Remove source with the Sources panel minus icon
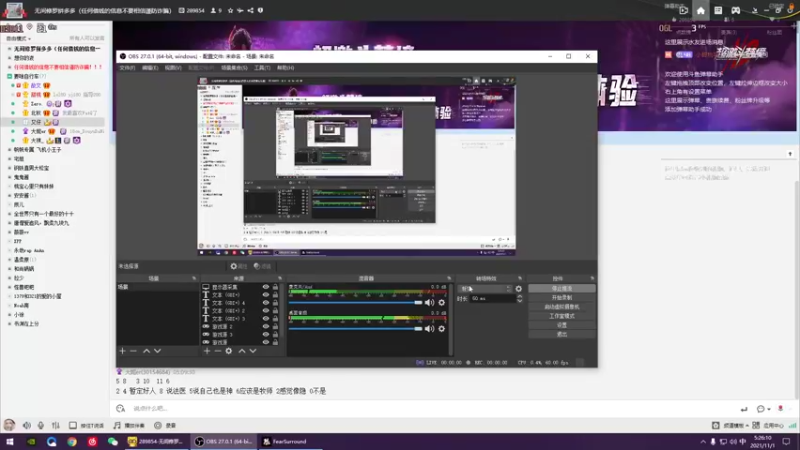 tap(218, 351)
